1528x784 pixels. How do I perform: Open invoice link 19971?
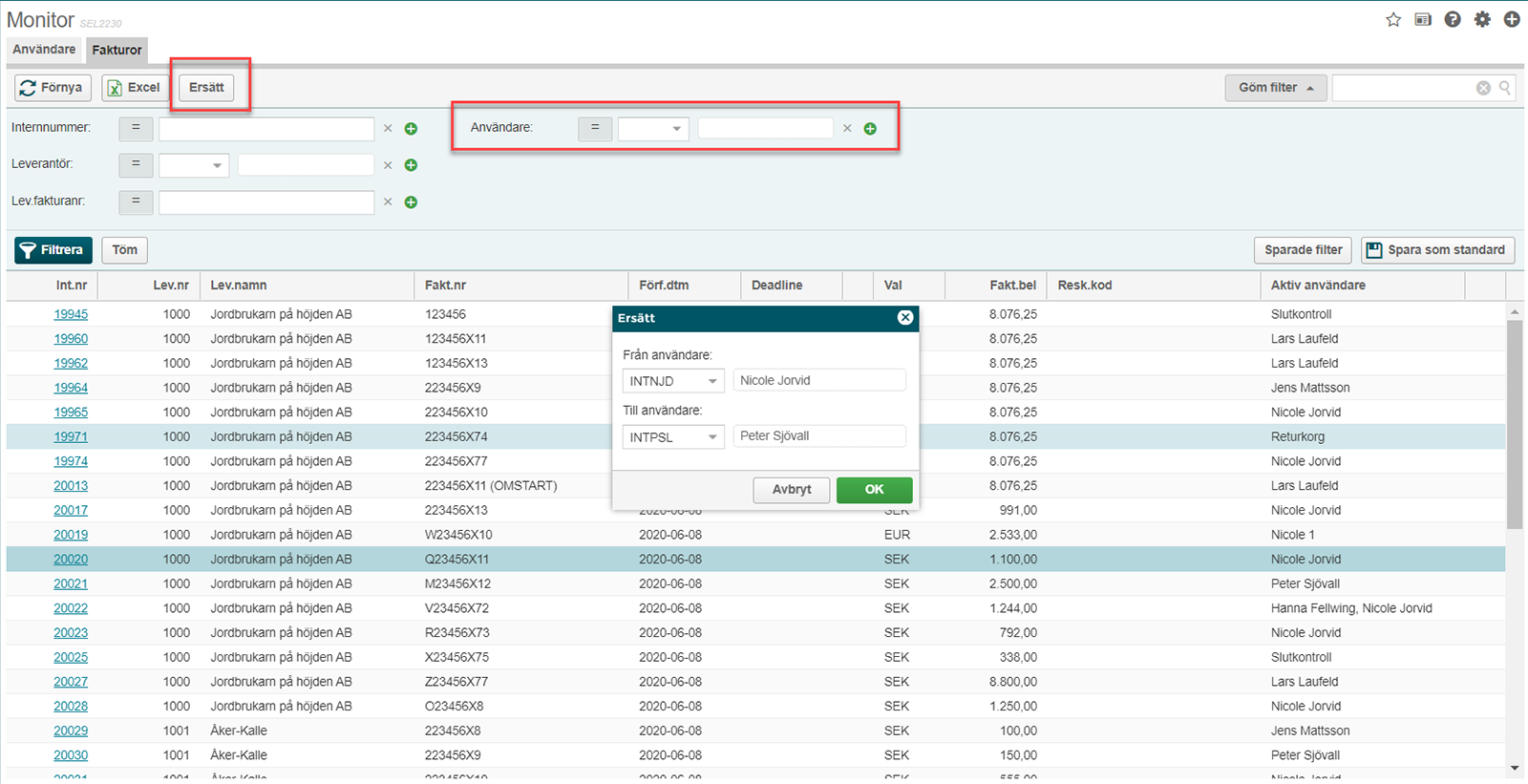point(71,437)
